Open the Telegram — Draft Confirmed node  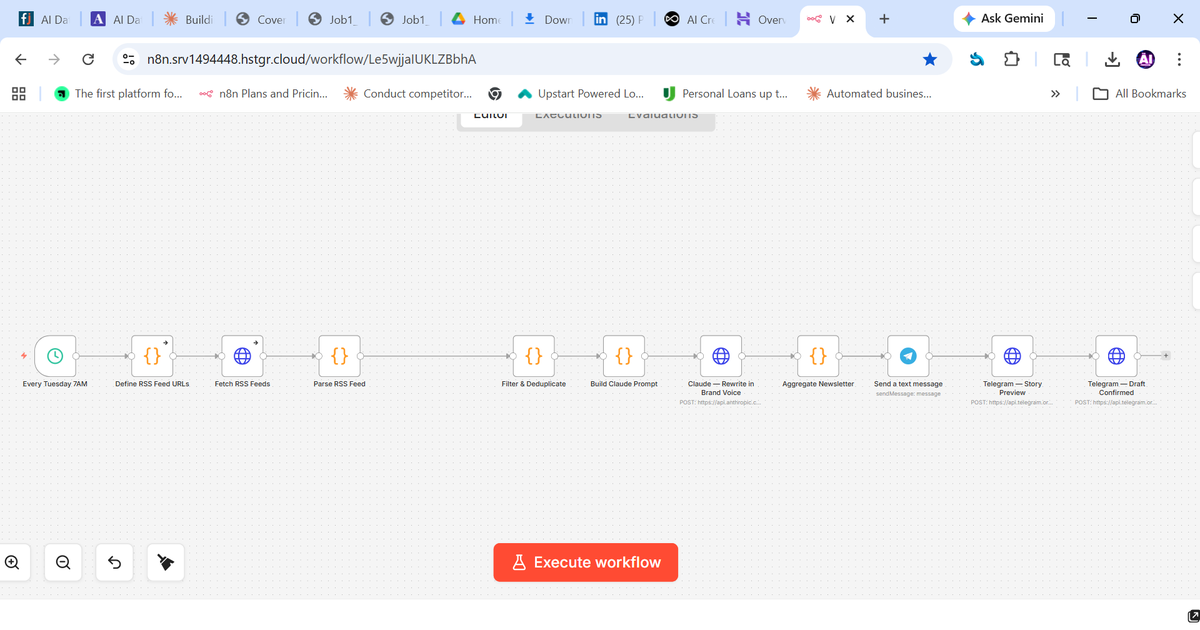point(1117,355)
